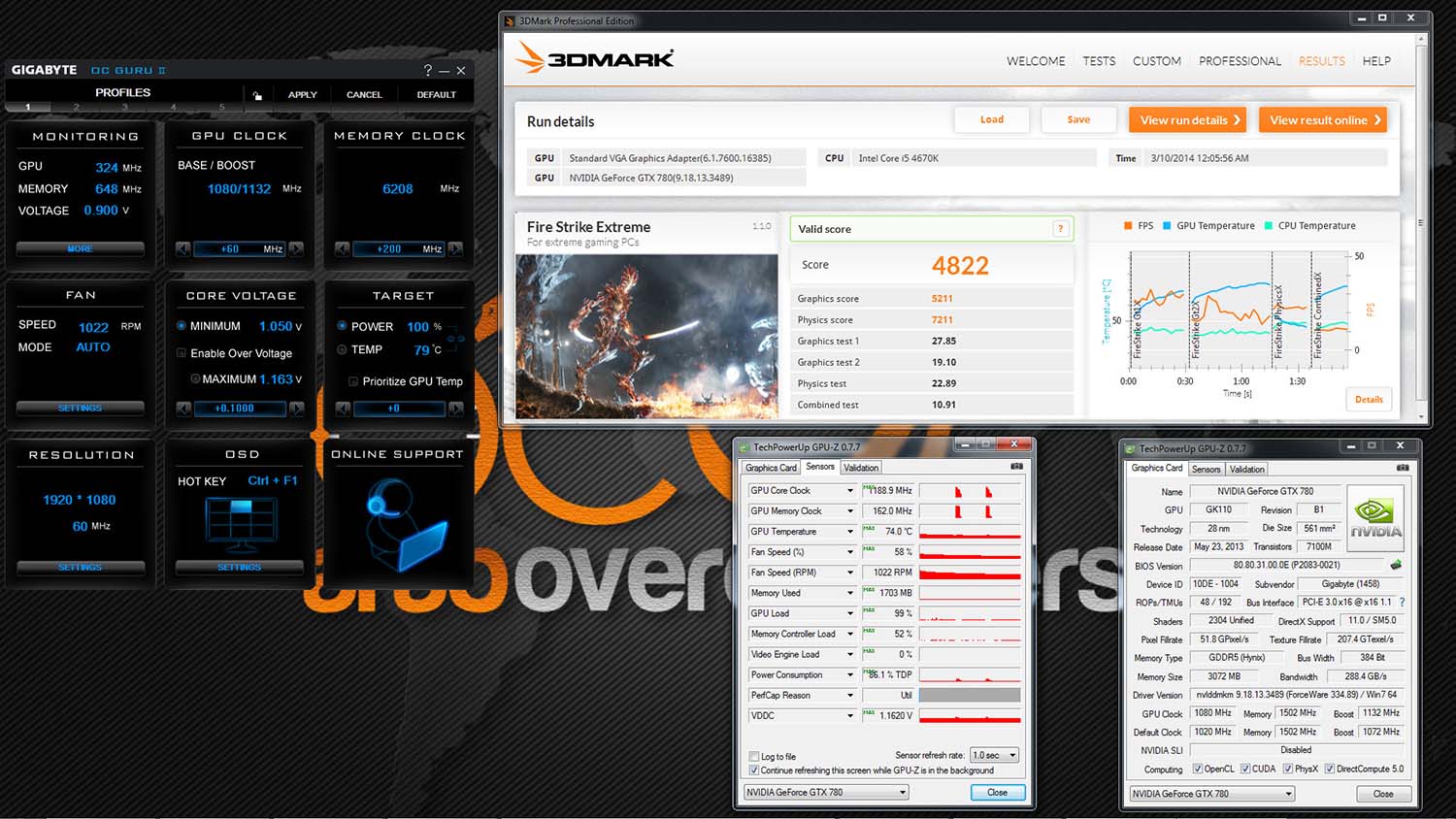Image resolution: width=1456 pixels, height=819 pixels.
Task: Click the profile lock icon in OC Guru
Action: (257, 95)
